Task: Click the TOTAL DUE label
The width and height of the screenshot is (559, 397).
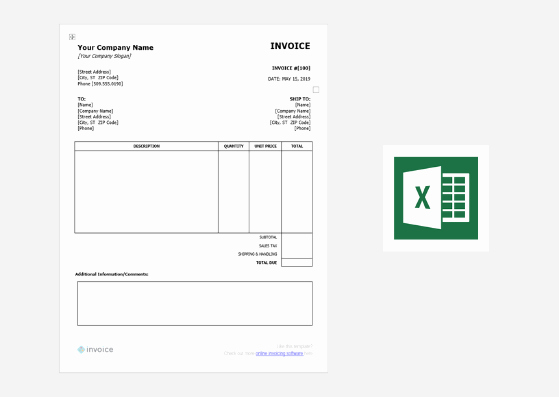Action: pos(266,263)
